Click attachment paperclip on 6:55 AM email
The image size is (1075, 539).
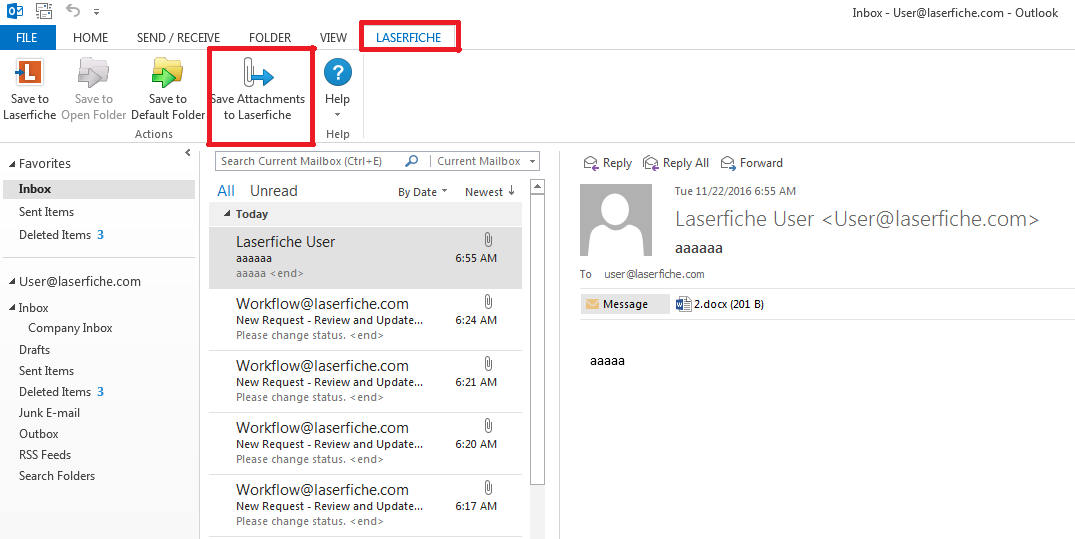click(x=488, y=240)
